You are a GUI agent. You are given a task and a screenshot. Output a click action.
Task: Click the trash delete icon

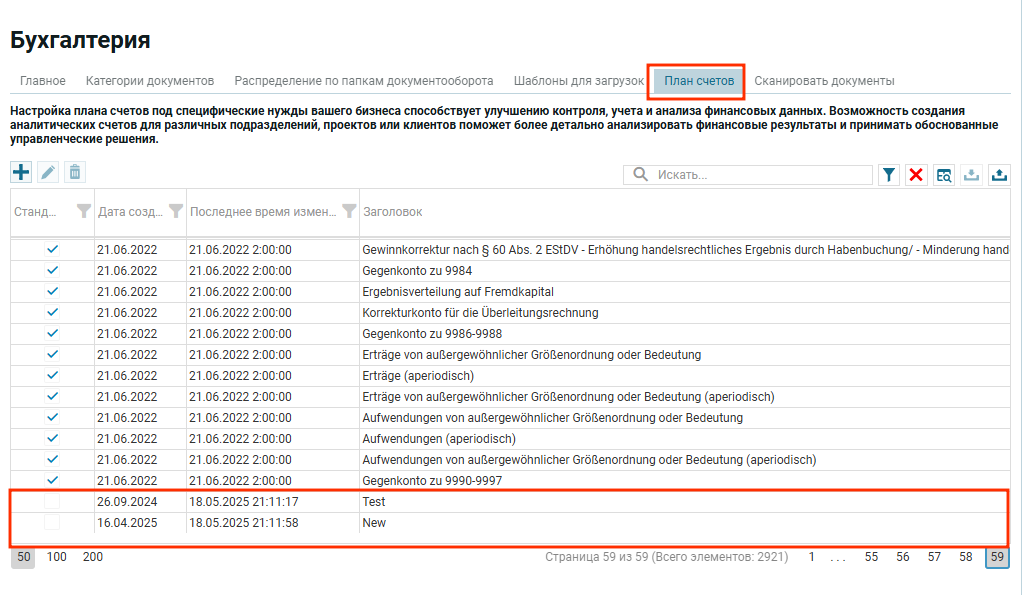point(74,172)
